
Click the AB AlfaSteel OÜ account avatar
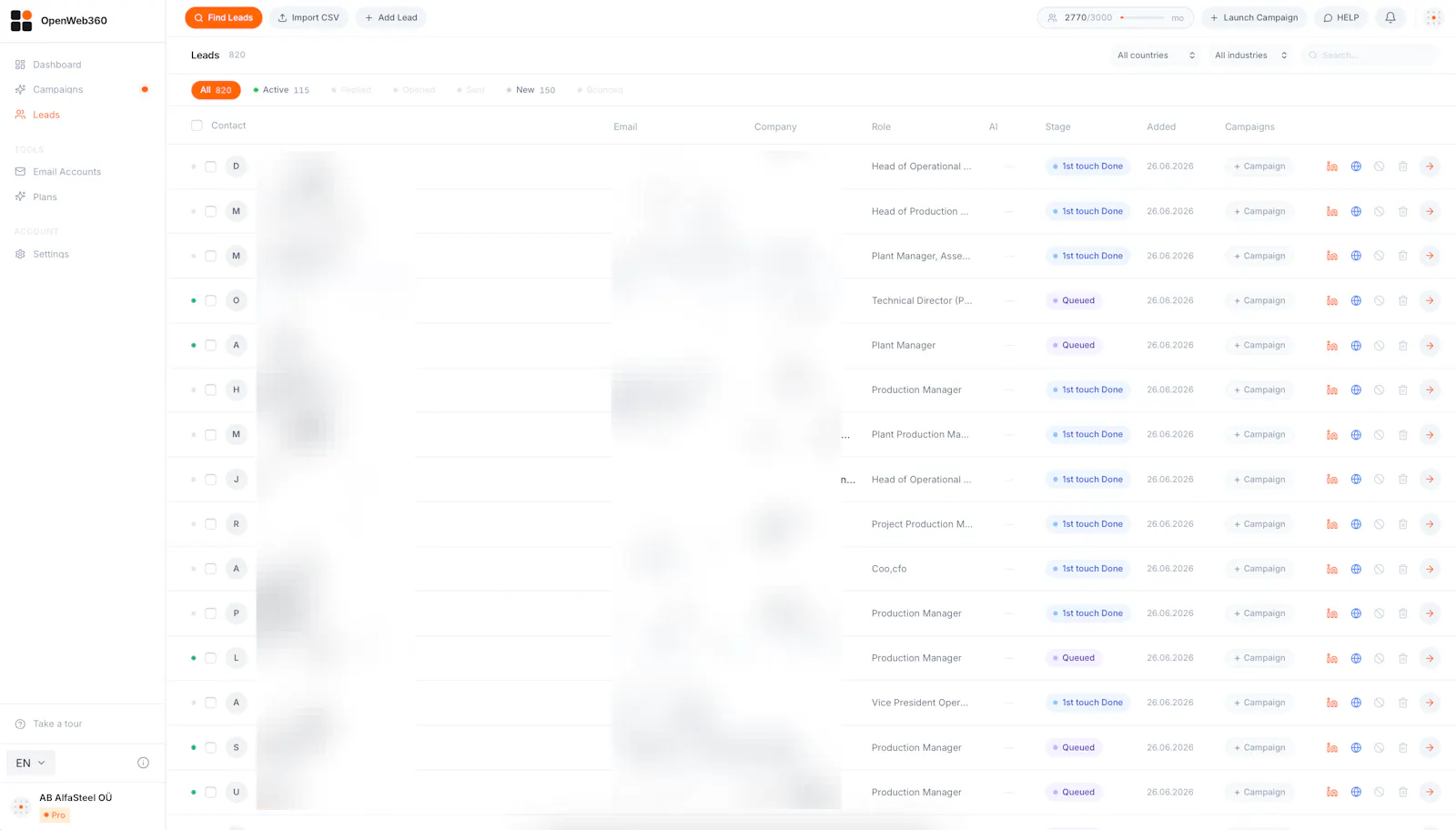(x=21, y=806)
